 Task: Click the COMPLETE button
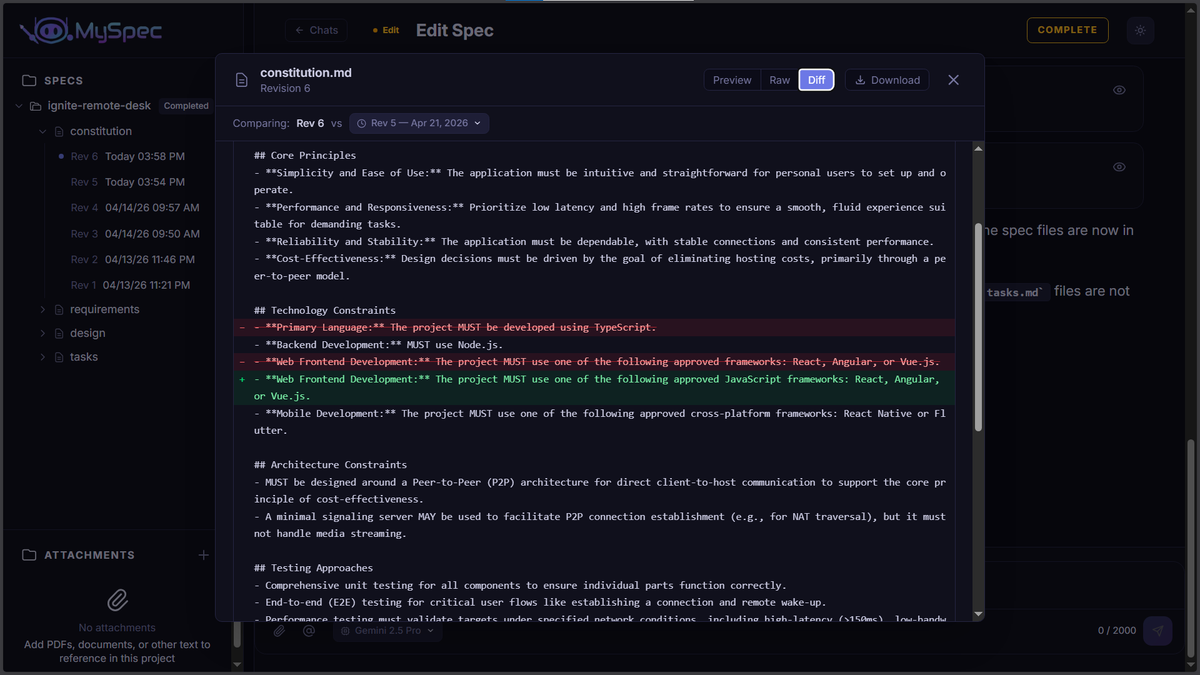pyautogui.click(x=1067, y=30)
